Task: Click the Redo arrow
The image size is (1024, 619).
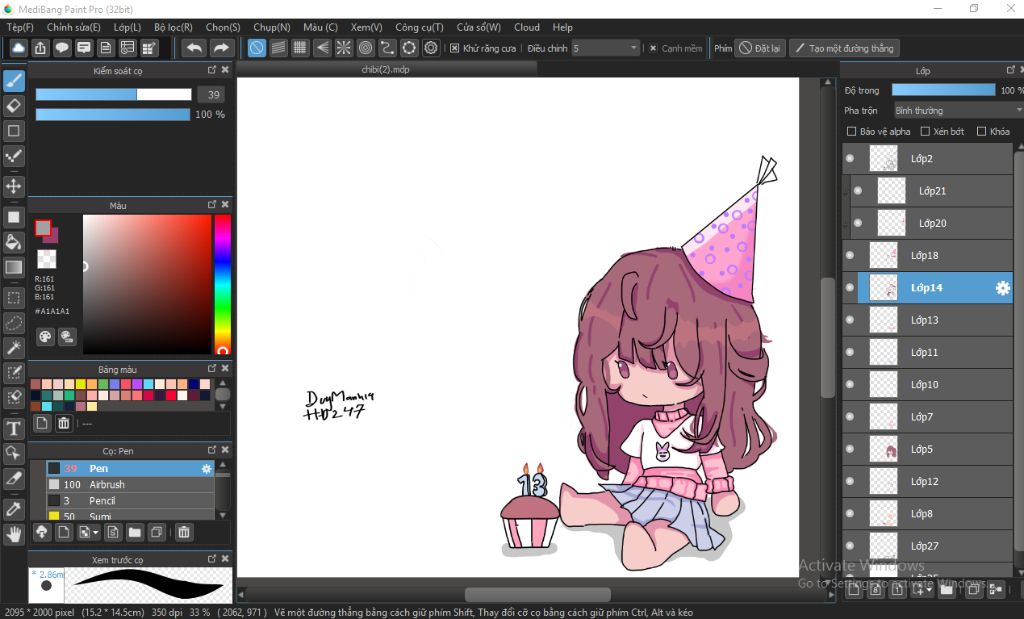Action: [221, 48]
